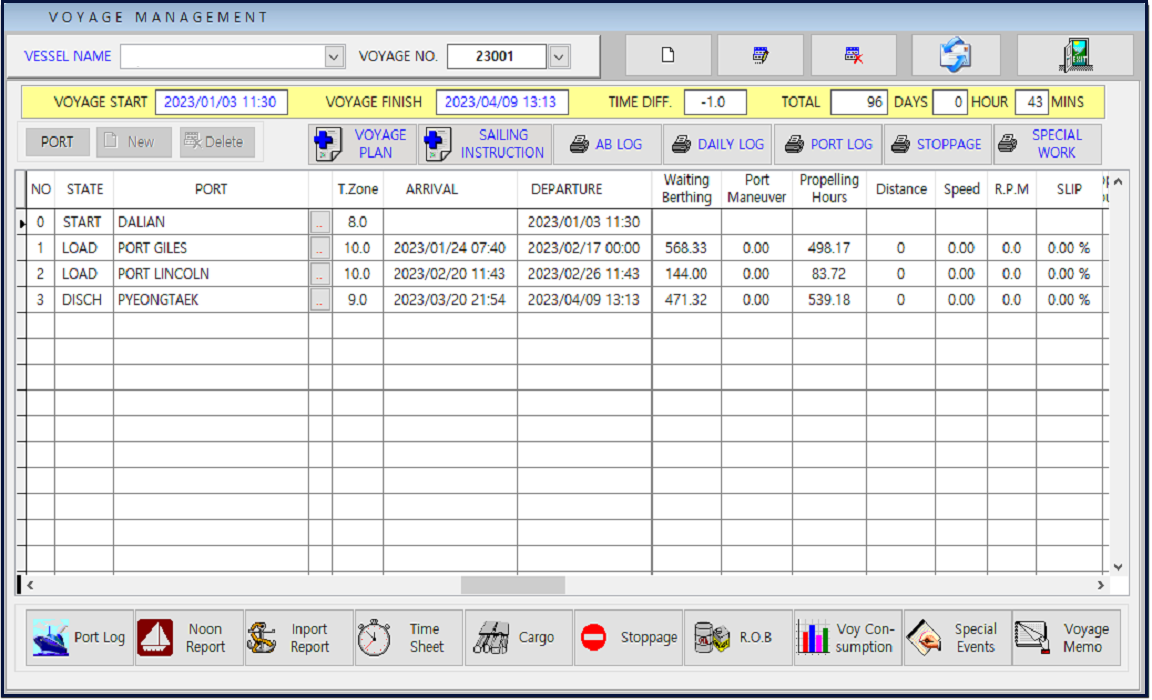The width and height of the screenshot is (1152, 700).
Task: Print the AB Log
Action: tap(607, 144)
